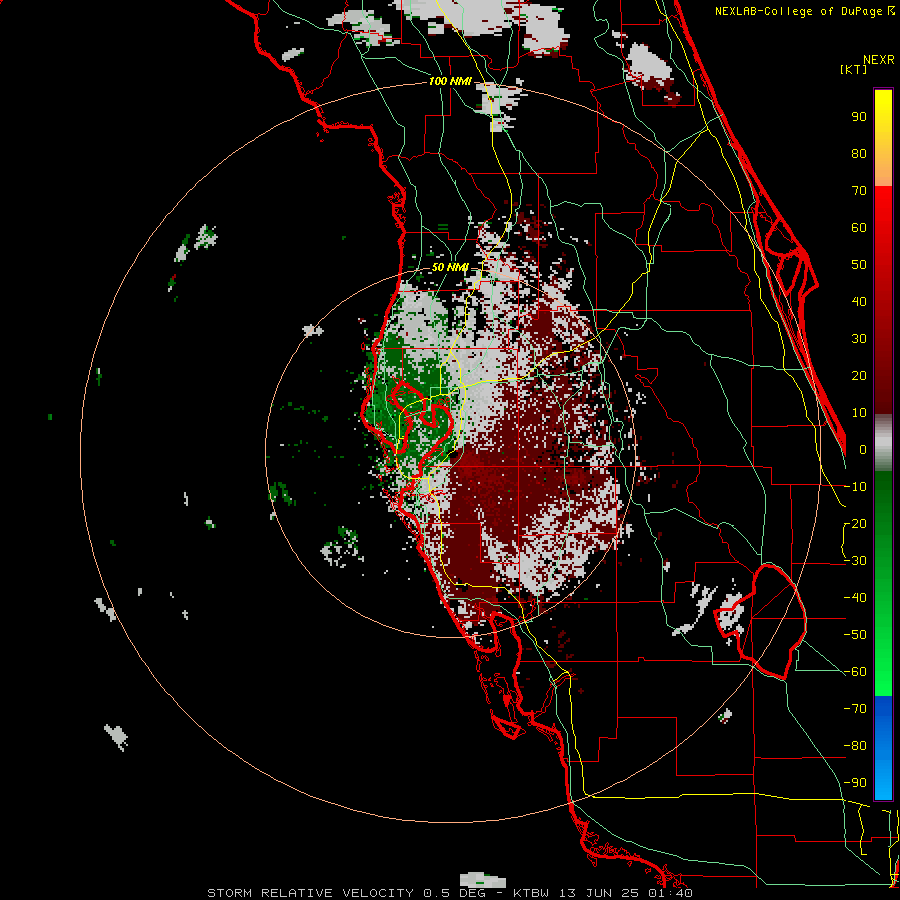
Task: Select the [KT] units label
Action: [x=853, y=69]
